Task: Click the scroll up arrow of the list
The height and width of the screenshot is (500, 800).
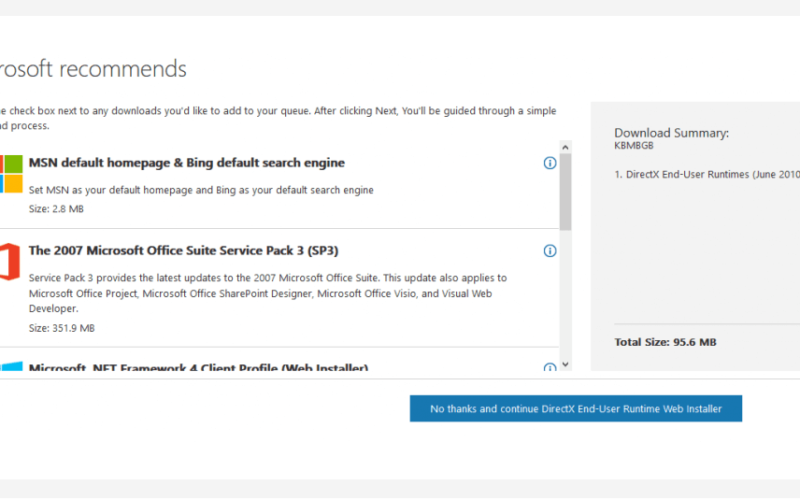Action: 565,147
